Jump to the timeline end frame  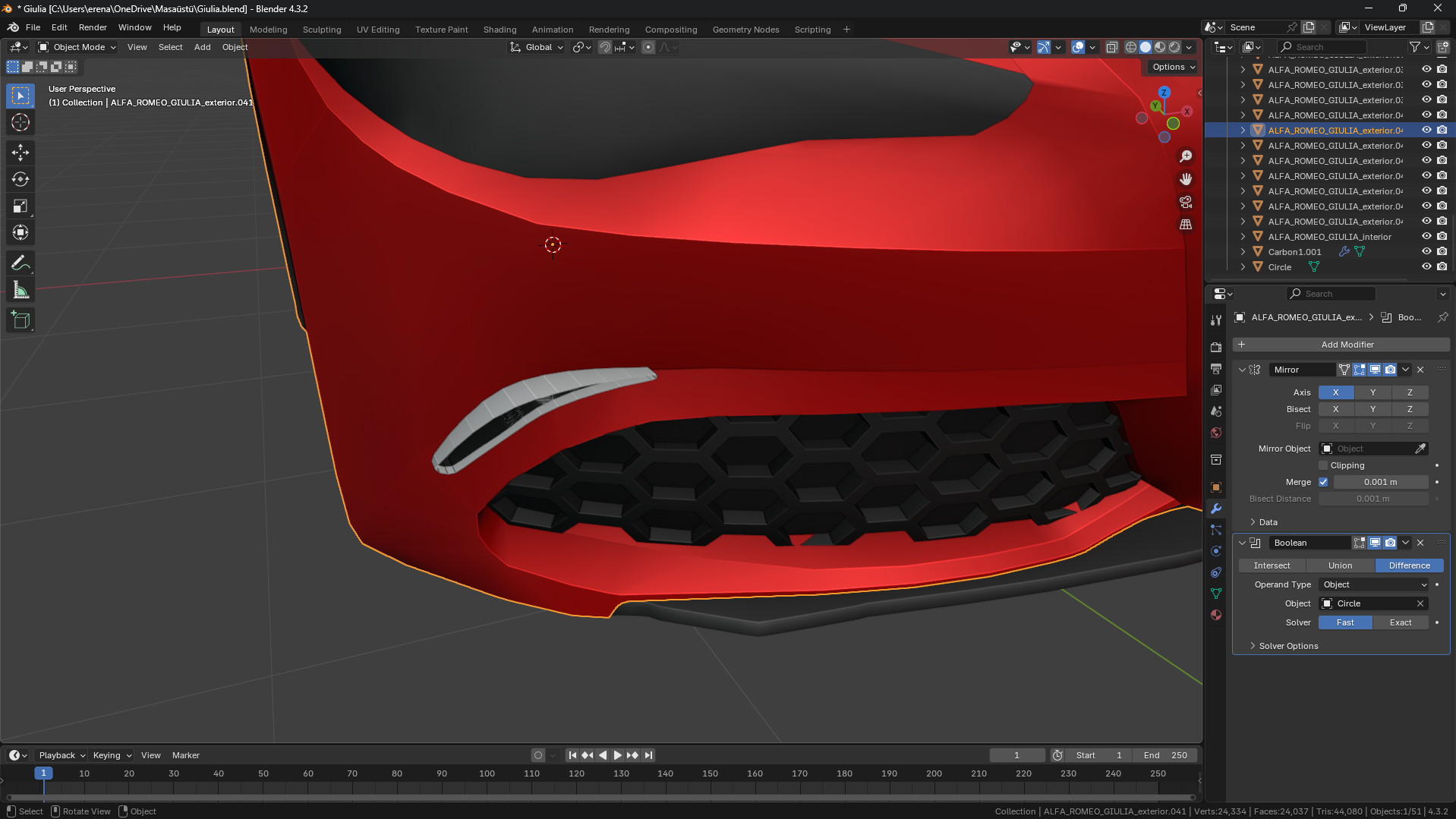648,755
